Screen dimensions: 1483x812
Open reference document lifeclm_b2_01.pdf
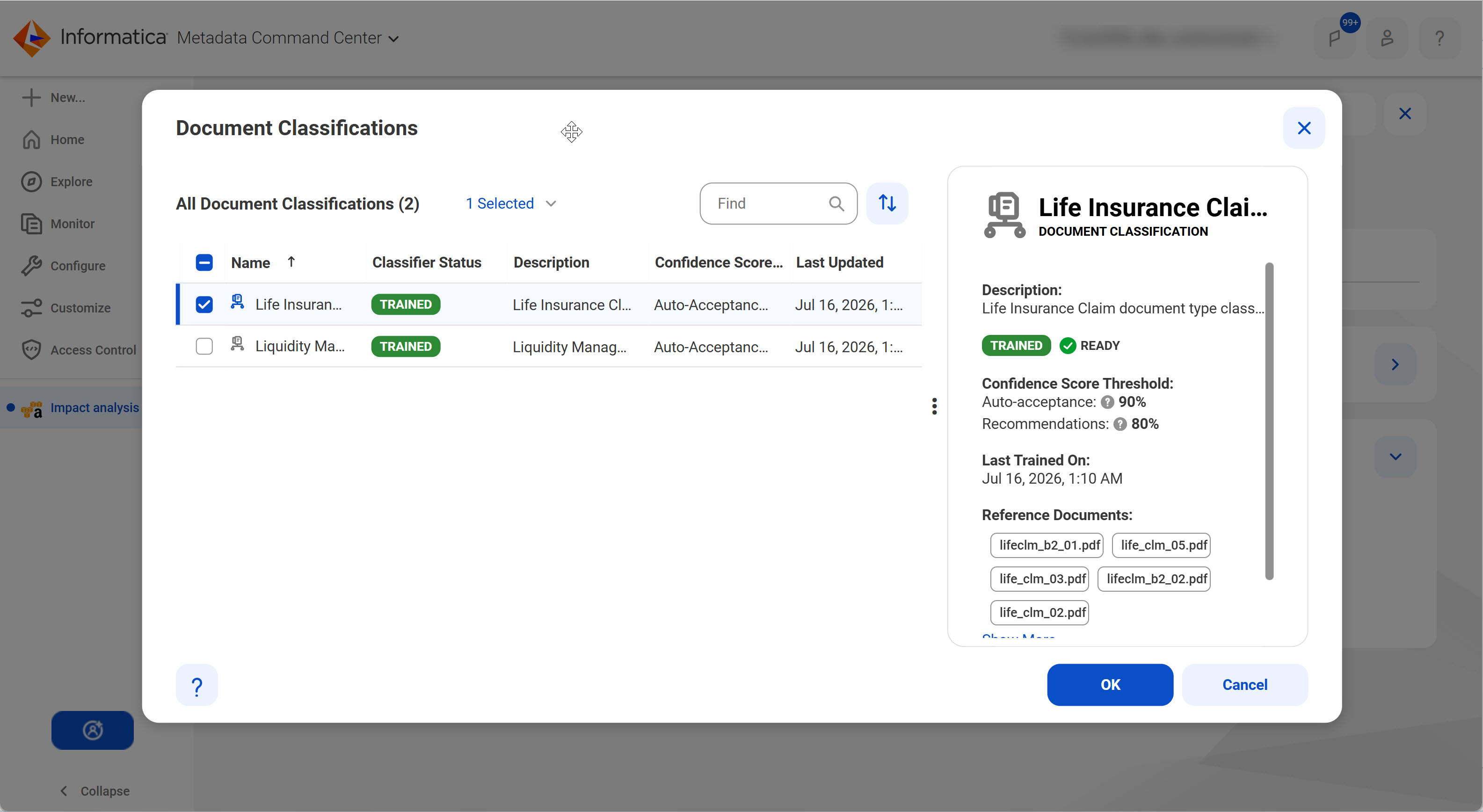1046,544
